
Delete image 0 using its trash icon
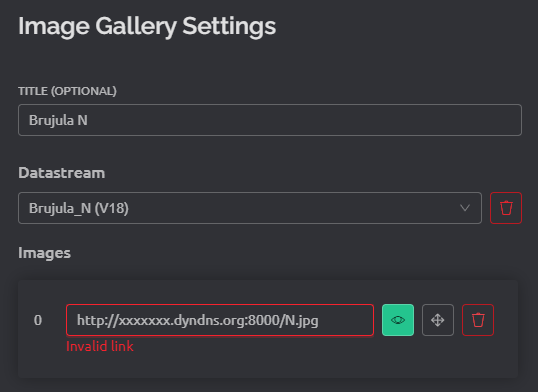(478, 320)
